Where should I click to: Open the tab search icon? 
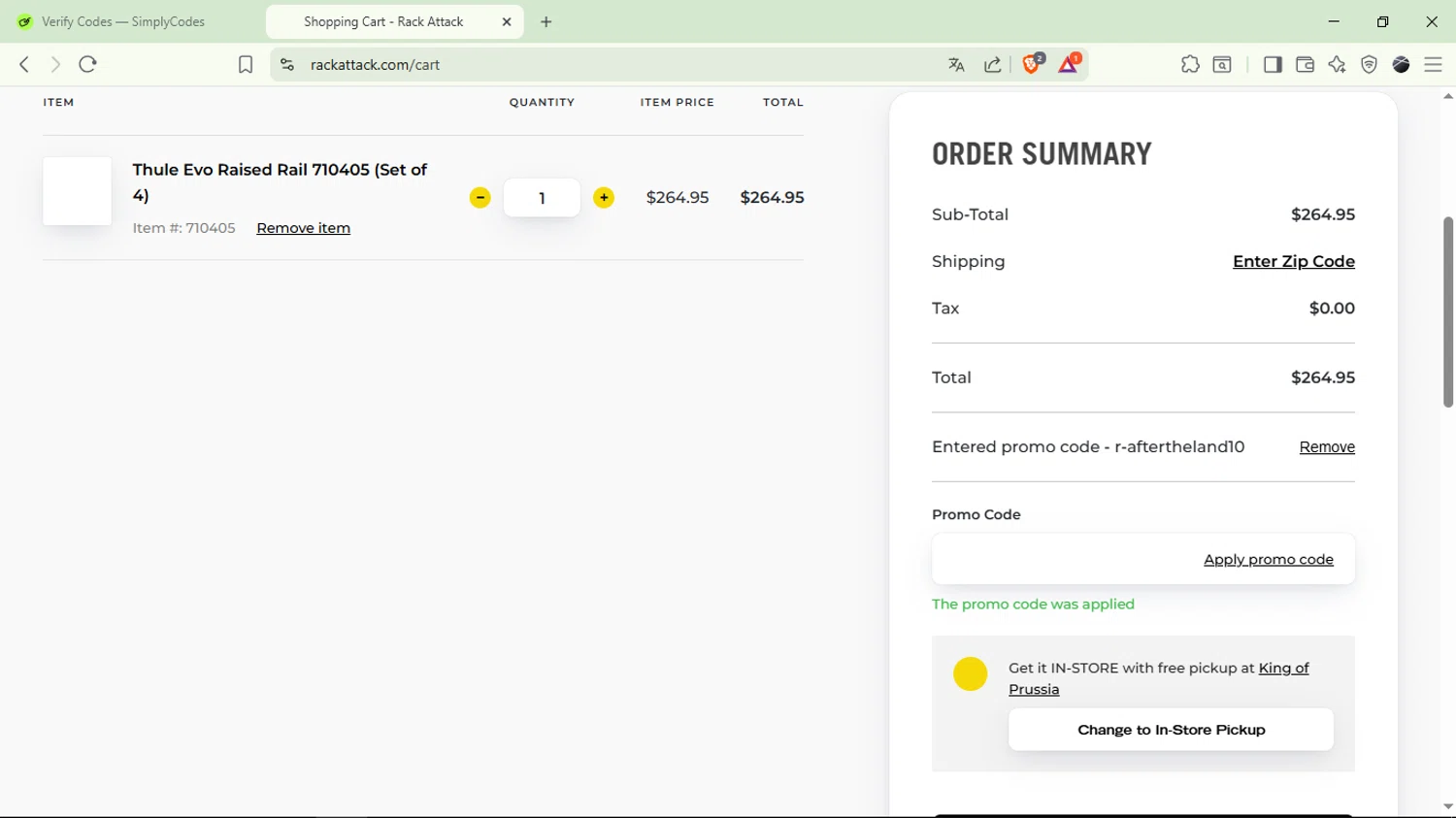[1223, 64]
